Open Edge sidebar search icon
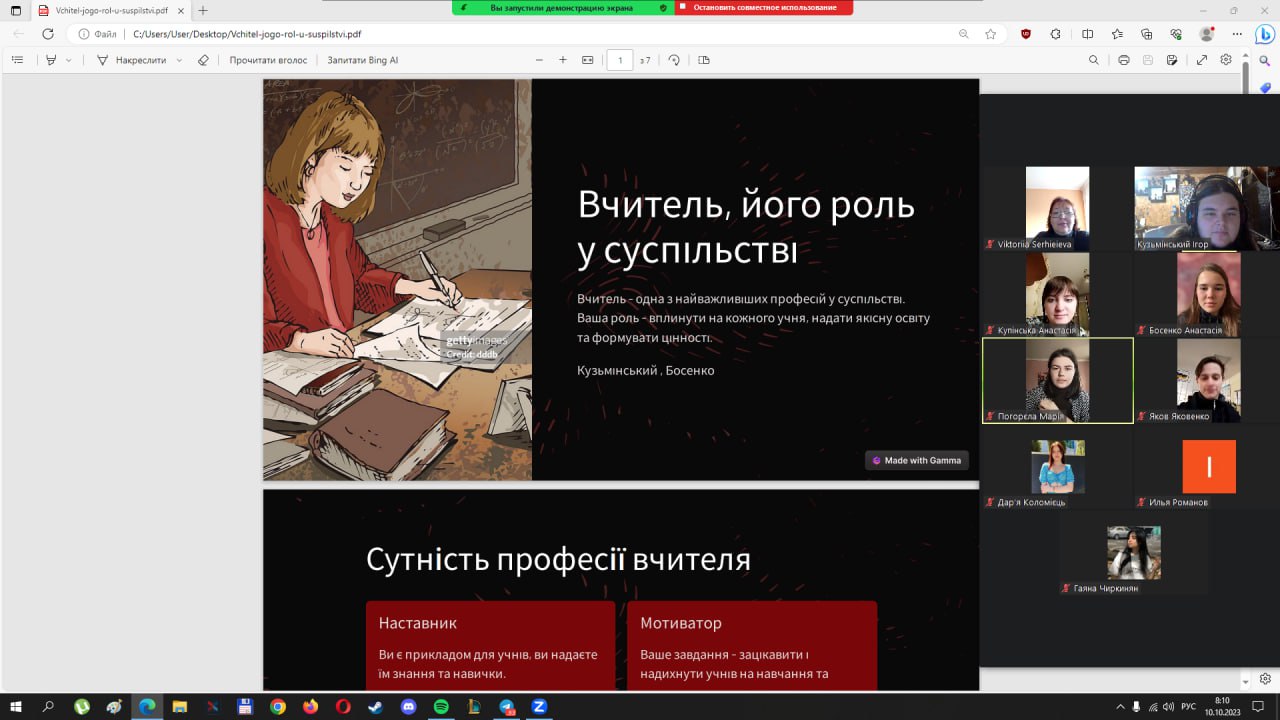This screenshot has height=720, width=1280. tap(1265, 61)
